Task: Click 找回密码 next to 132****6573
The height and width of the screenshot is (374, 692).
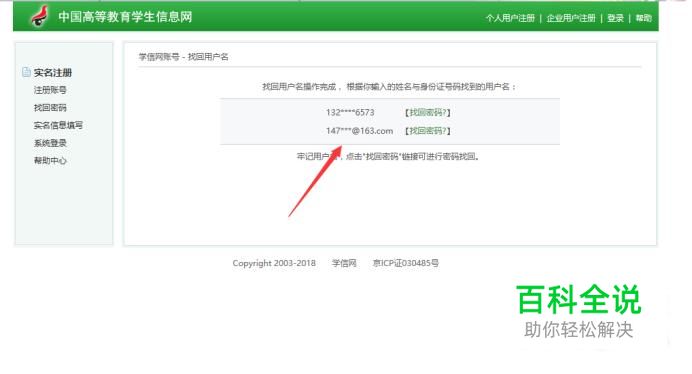Action: coord(428,113)
